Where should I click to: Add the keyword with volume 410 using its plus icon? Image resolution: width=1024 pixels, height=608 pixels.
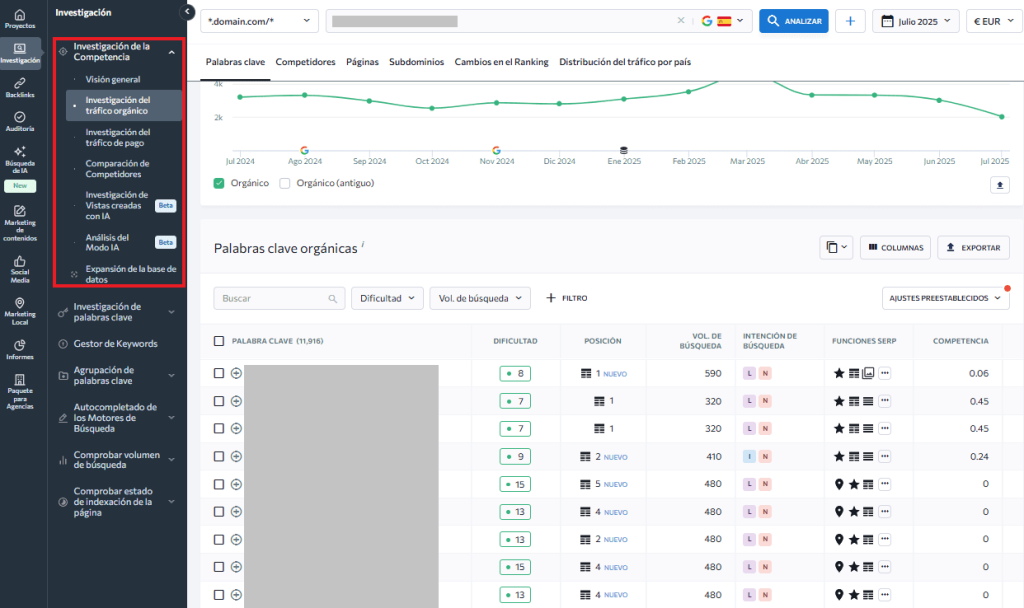(x=236, y=456)
